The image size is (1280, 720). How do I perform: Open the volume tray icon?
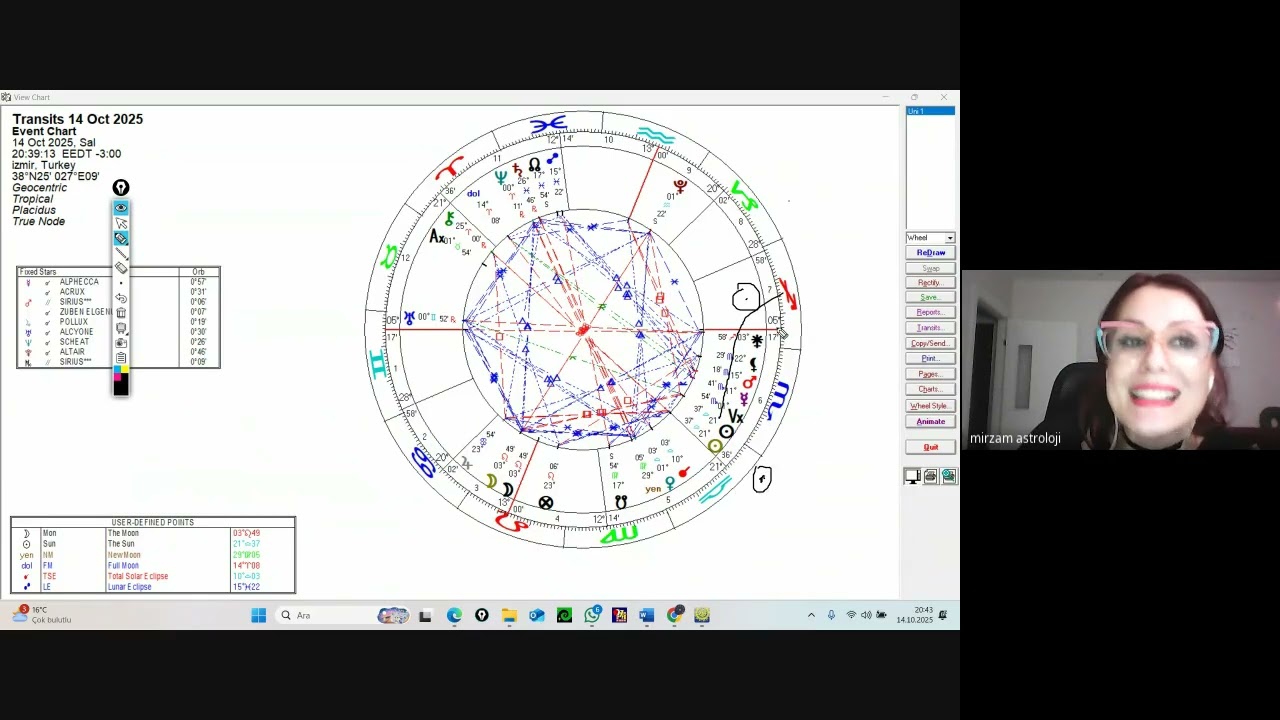click(866, 615)
